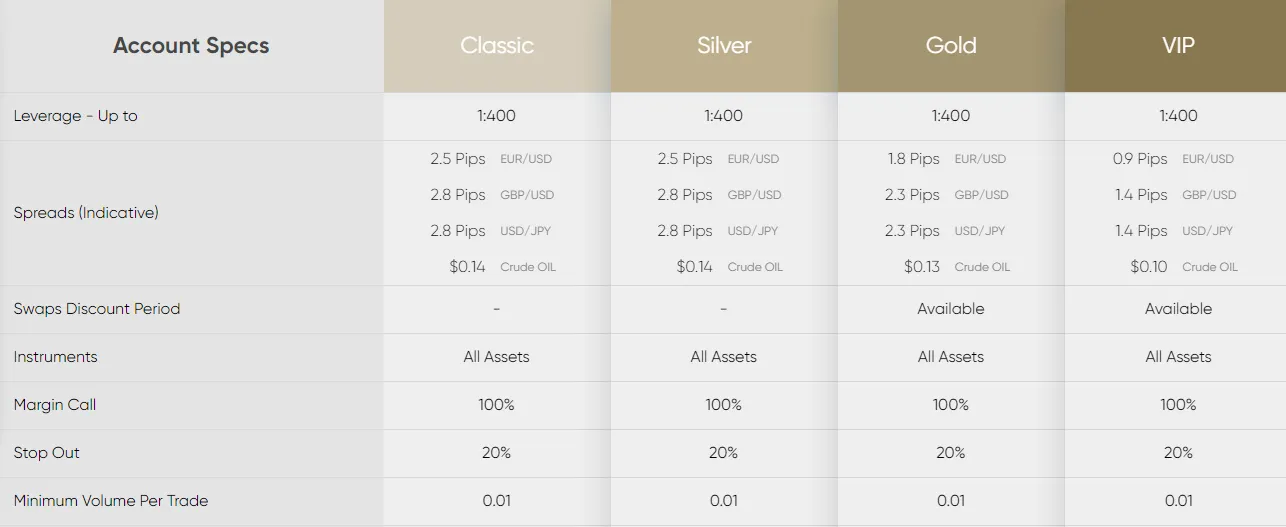Select the Classic account column header
The width and height of the screenshot is (1286, 527).
[497, 46]
